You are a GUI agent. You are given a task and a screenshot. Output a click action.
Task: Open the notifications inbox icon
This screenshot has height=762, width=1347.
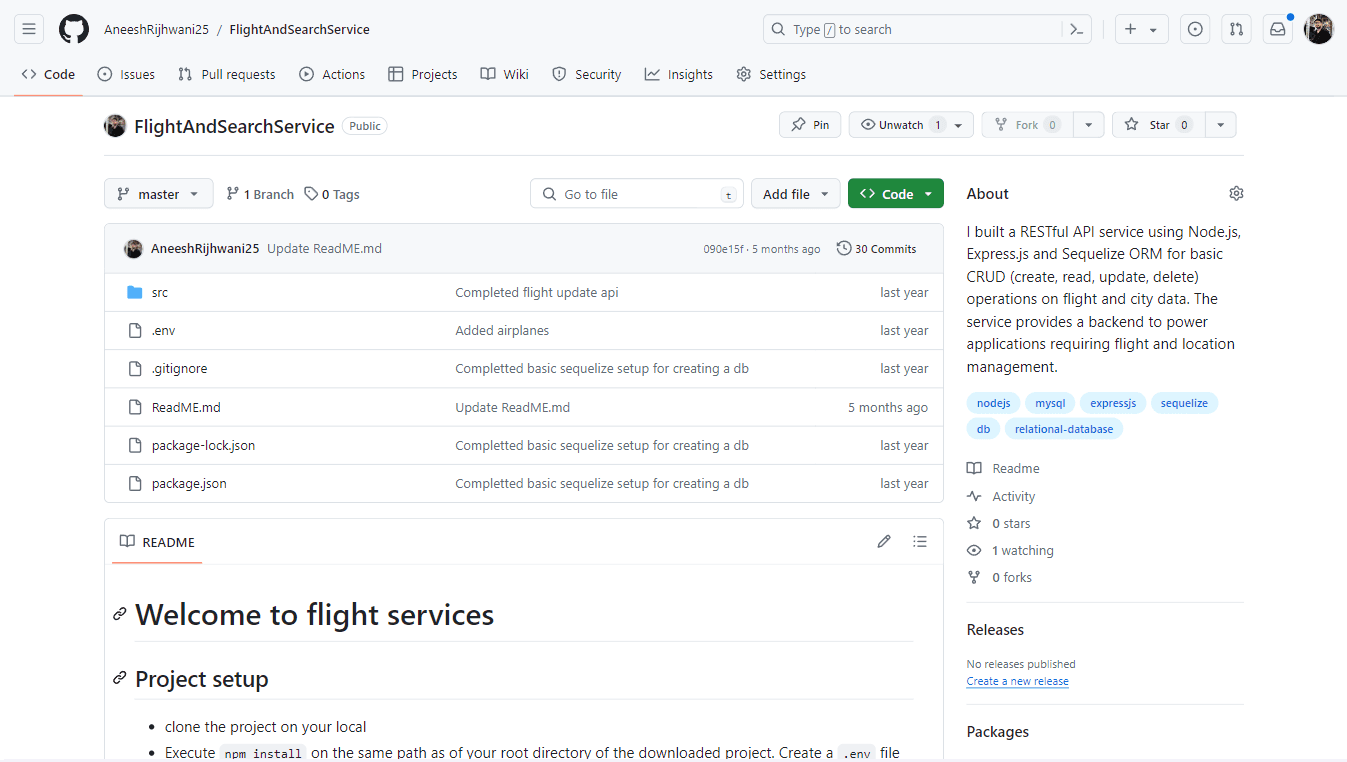(x=1277, y=29)
